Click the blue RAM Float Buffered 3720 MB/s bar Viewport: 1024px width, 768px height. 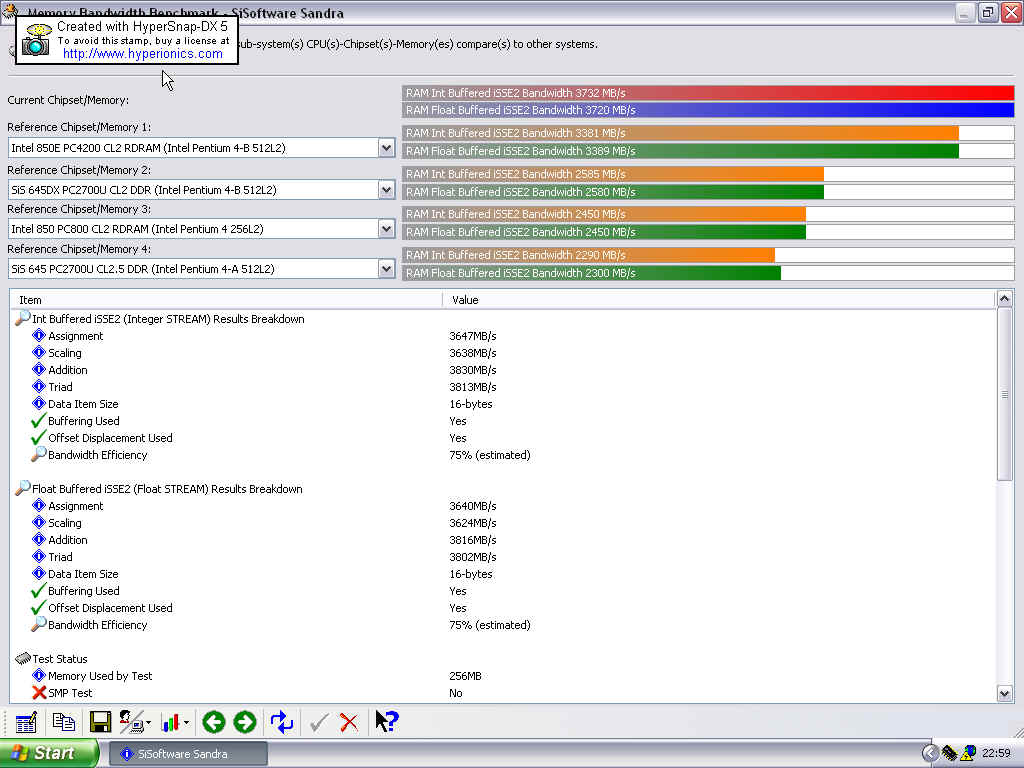coord(708,110)
